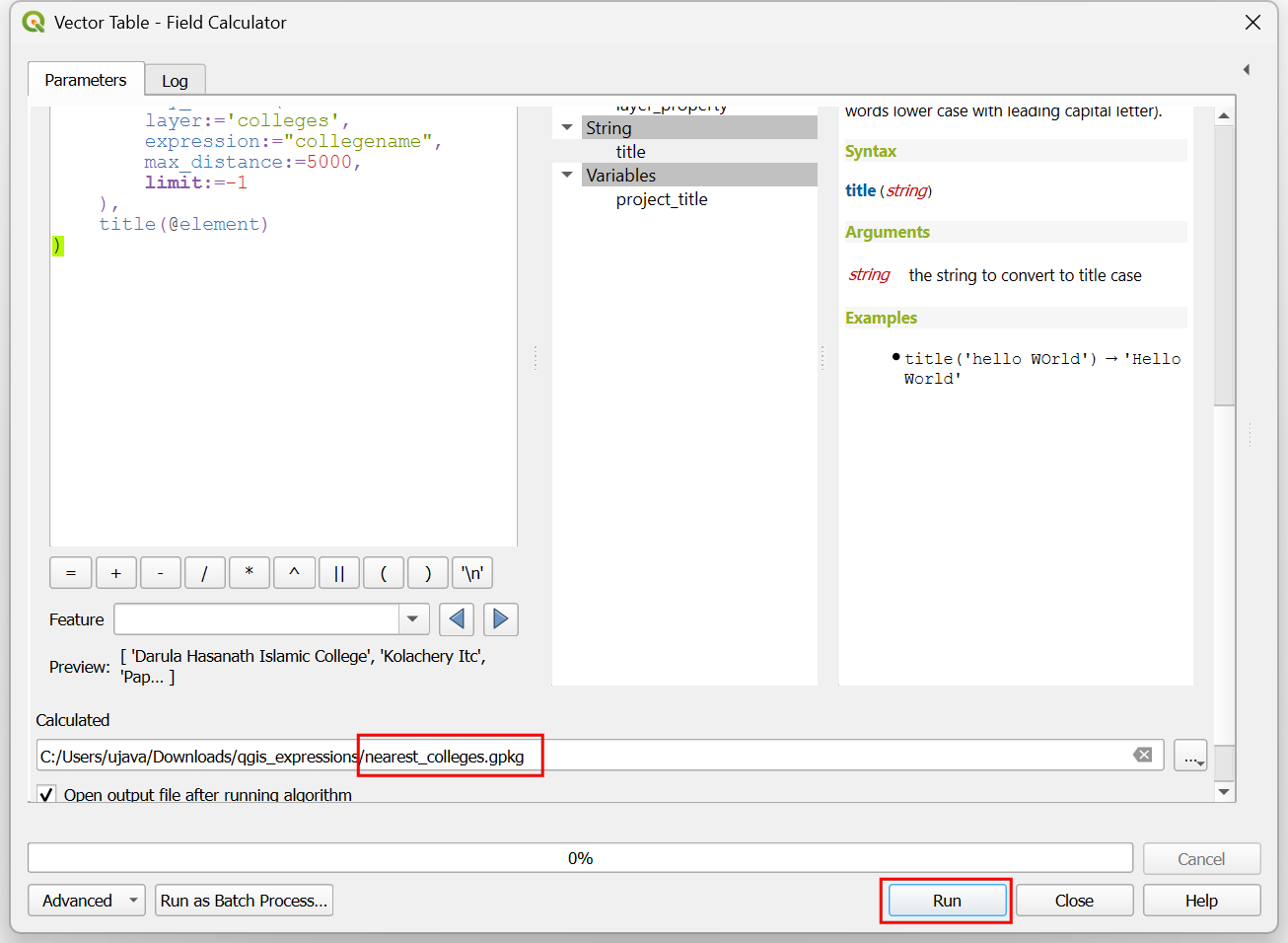
Task: Open the Feature combo box dropdown
Action: click(x=413, y=619)
